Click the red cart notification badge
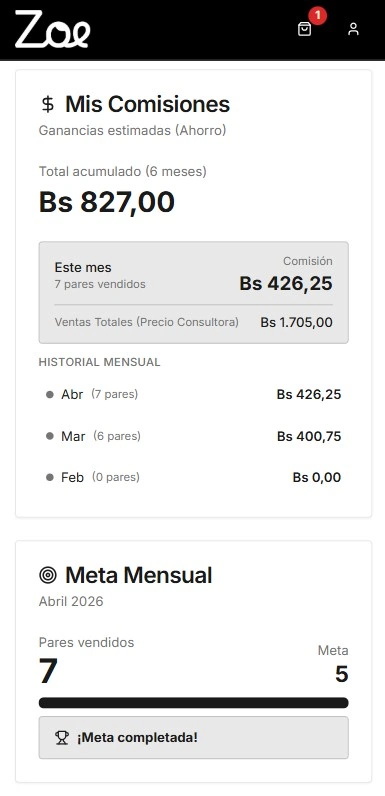Screen dimensions: 385x796 click(x=317, y=15)
